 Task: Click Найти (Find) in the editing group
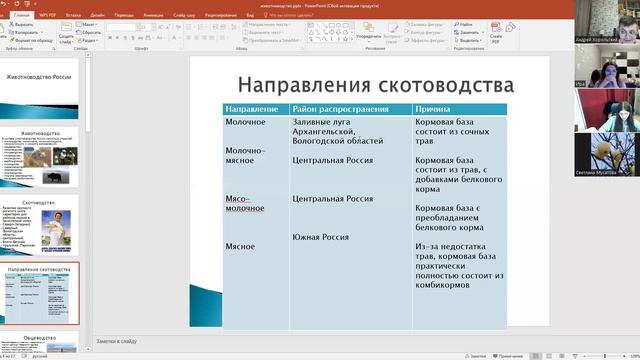463,24
